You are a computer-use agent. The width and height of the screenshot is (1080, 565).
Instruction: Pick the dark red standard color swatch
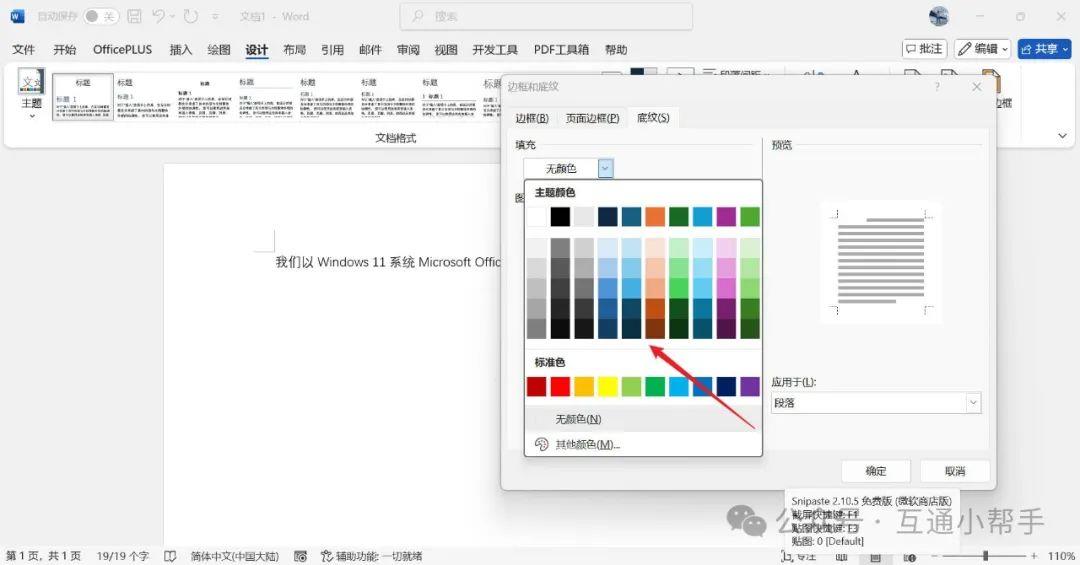537,387
